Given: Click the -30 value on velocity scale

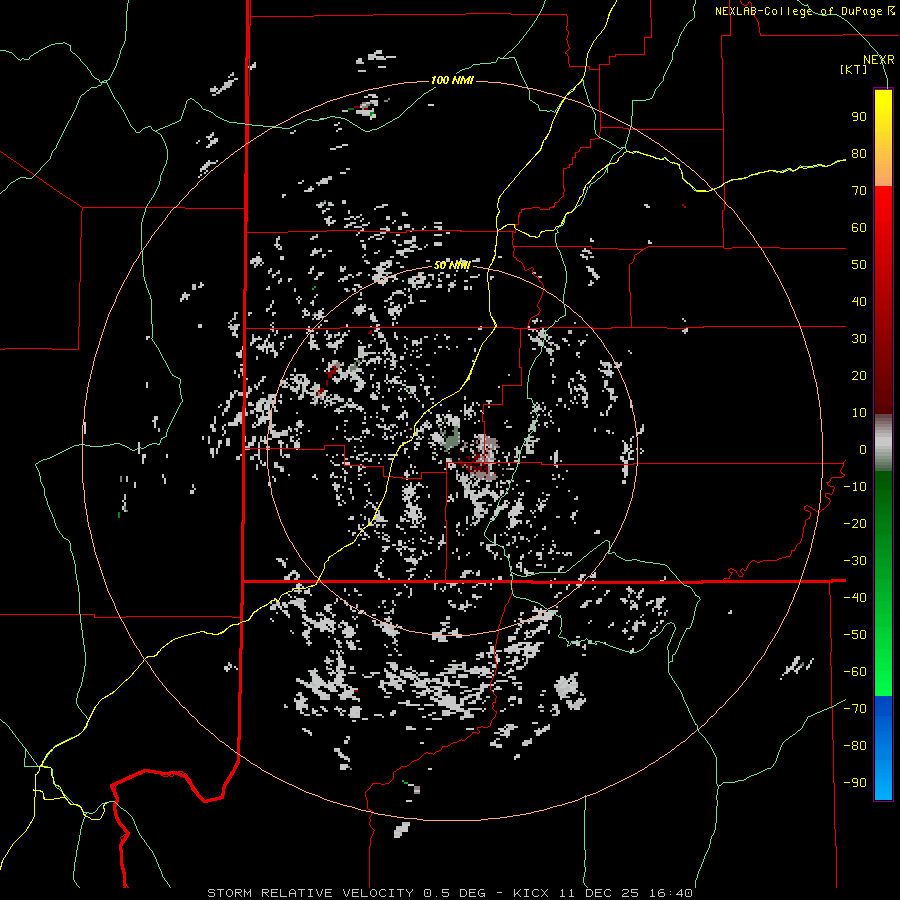Looking at the screenshot, I should pyautogui.click(x=855, y=561).
